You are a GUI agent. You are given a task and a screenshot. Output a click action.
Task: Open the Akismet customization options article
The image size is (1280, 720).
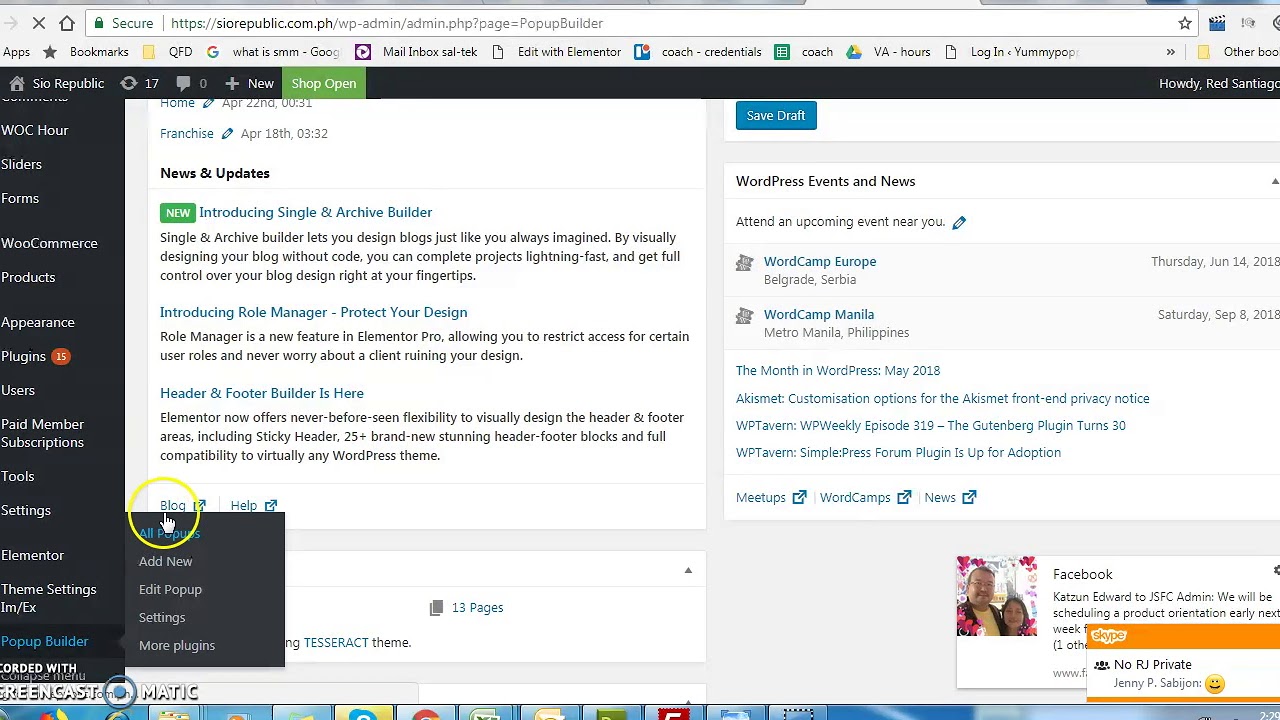943,398
